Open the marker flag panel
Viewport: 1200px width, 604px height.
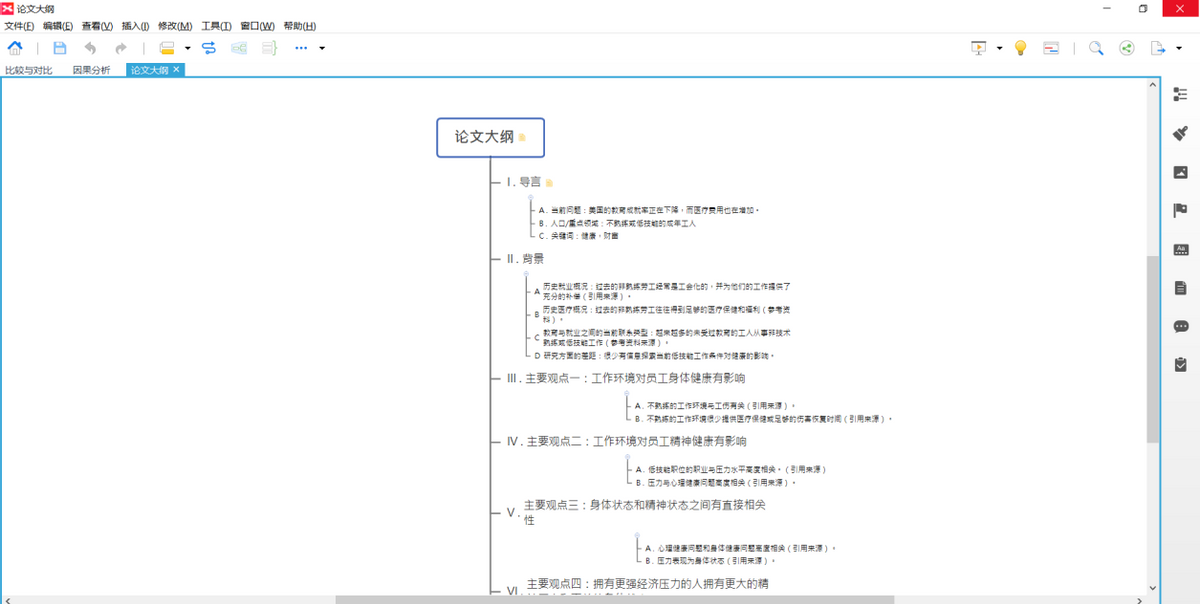[1180, 210]
